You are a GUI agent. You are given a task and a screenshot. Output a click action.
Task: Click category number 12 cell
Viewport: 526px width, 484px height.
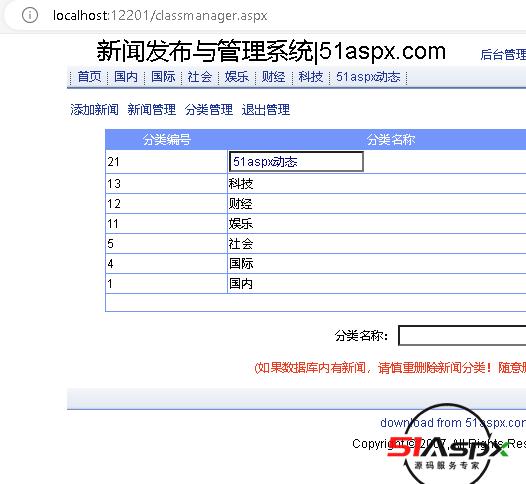(x=166, y=204)
